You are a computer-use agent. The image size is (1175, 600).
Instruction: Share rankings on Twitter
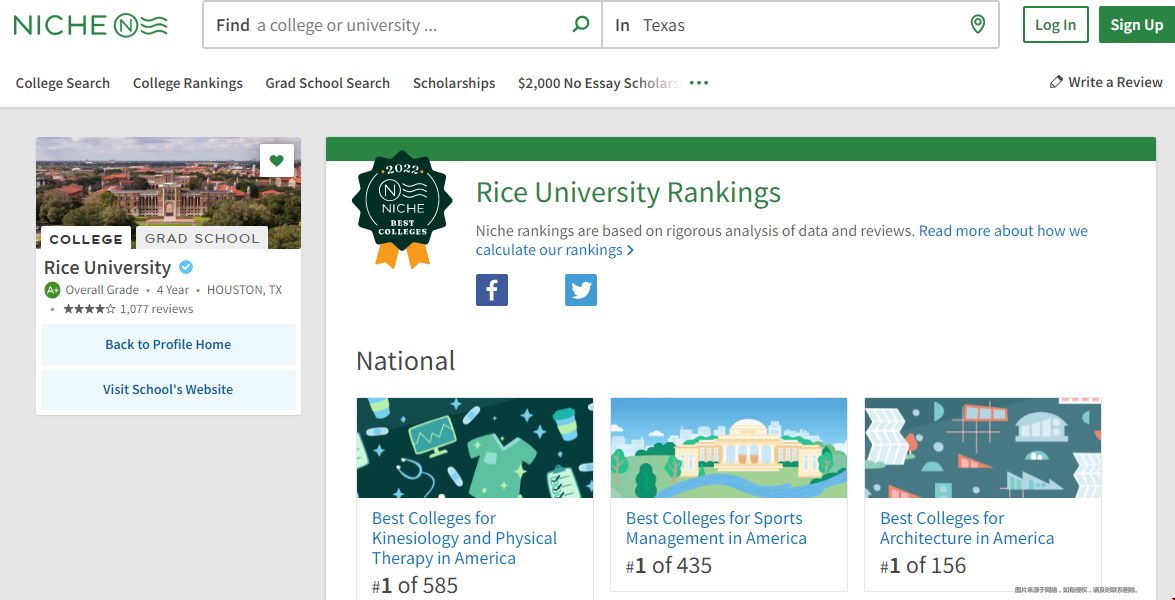[581, 290]
